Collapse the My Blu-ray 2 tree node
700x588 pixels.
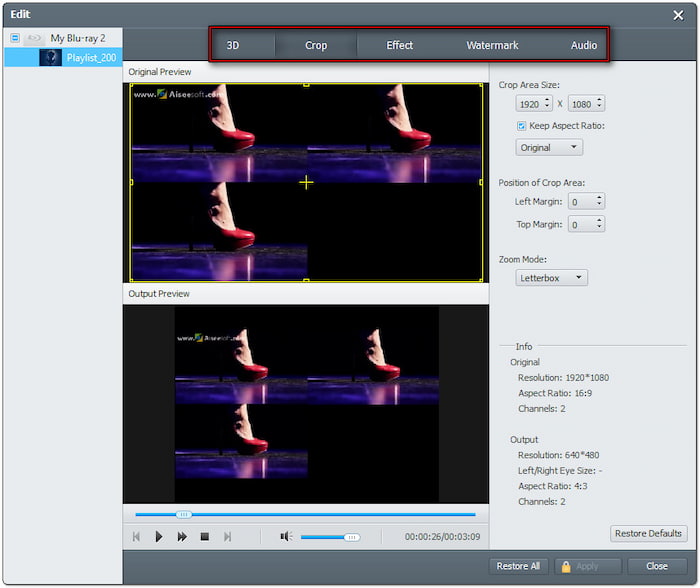pos(14,38)
